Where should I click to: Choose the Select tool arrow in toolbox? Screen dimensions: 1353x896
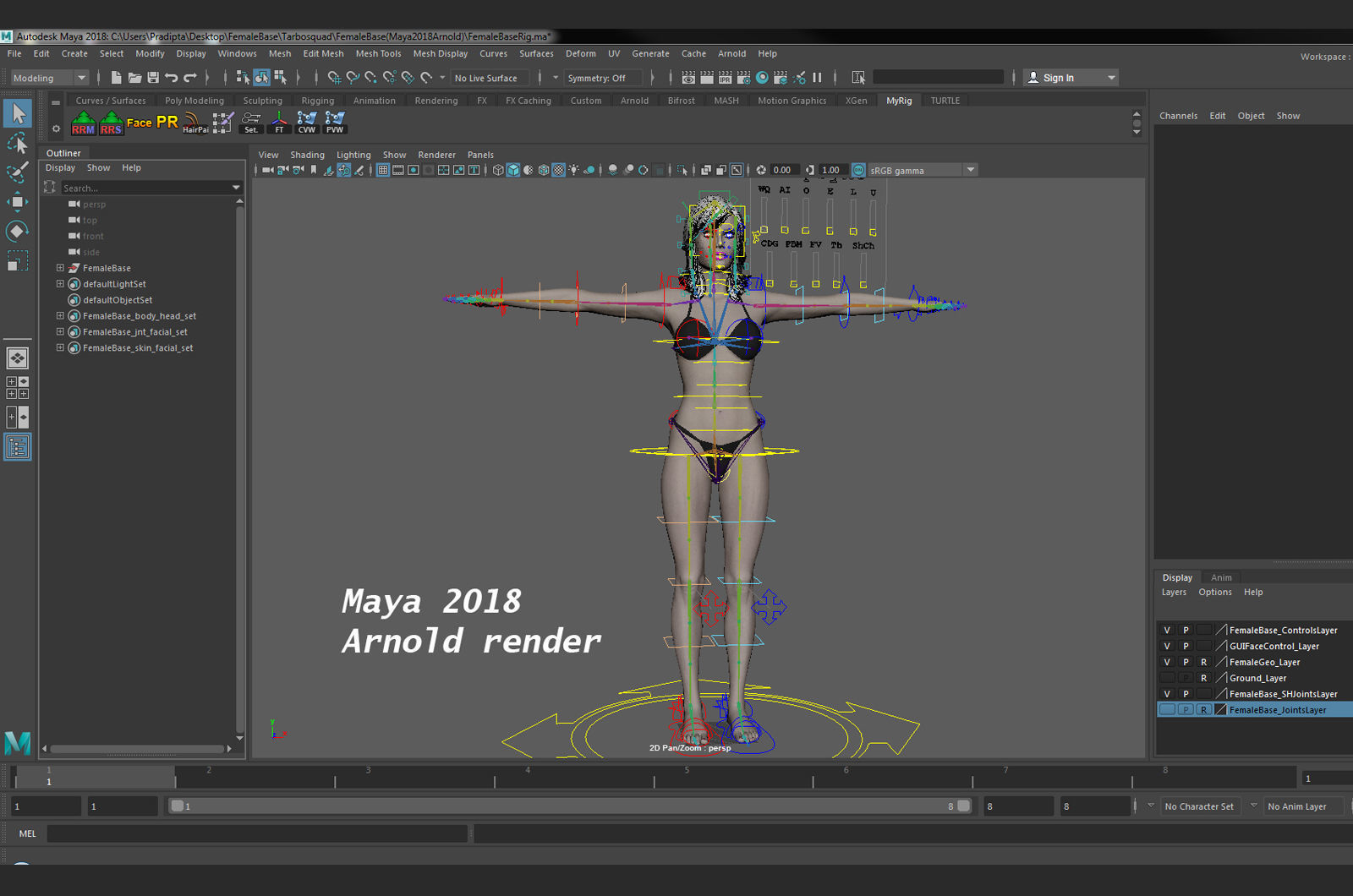[18, 112]
